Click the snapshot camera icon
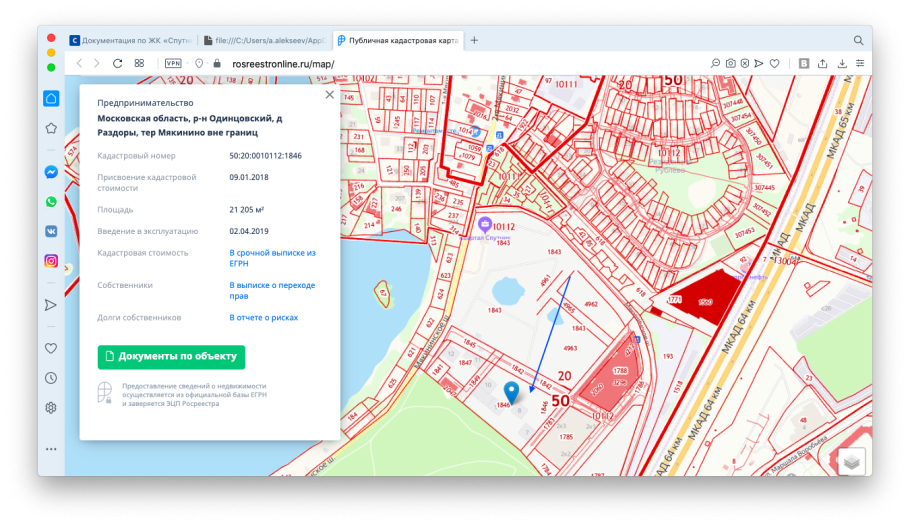910x526 pixels. pyautogui.click(x=730, y=63)
